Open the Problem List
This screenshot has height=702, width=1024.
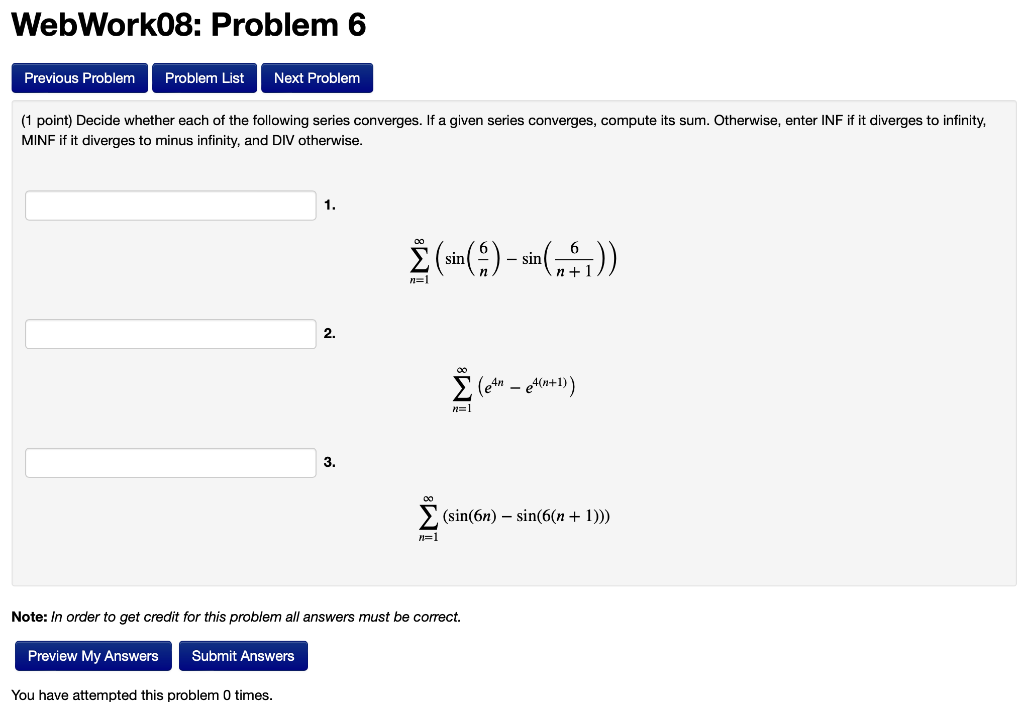[x=204, y=77]
